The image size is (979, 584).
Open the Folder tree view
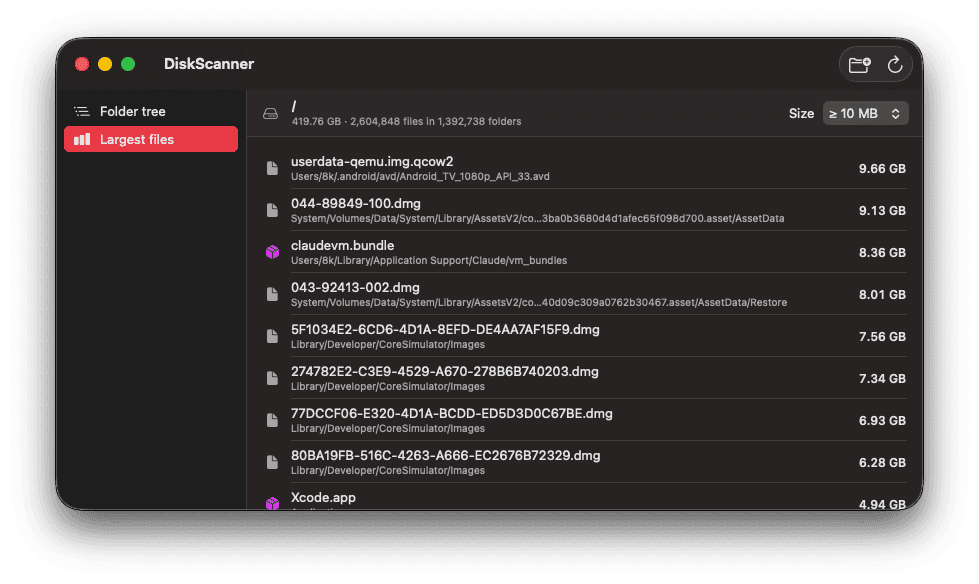(x=150, y=111)
